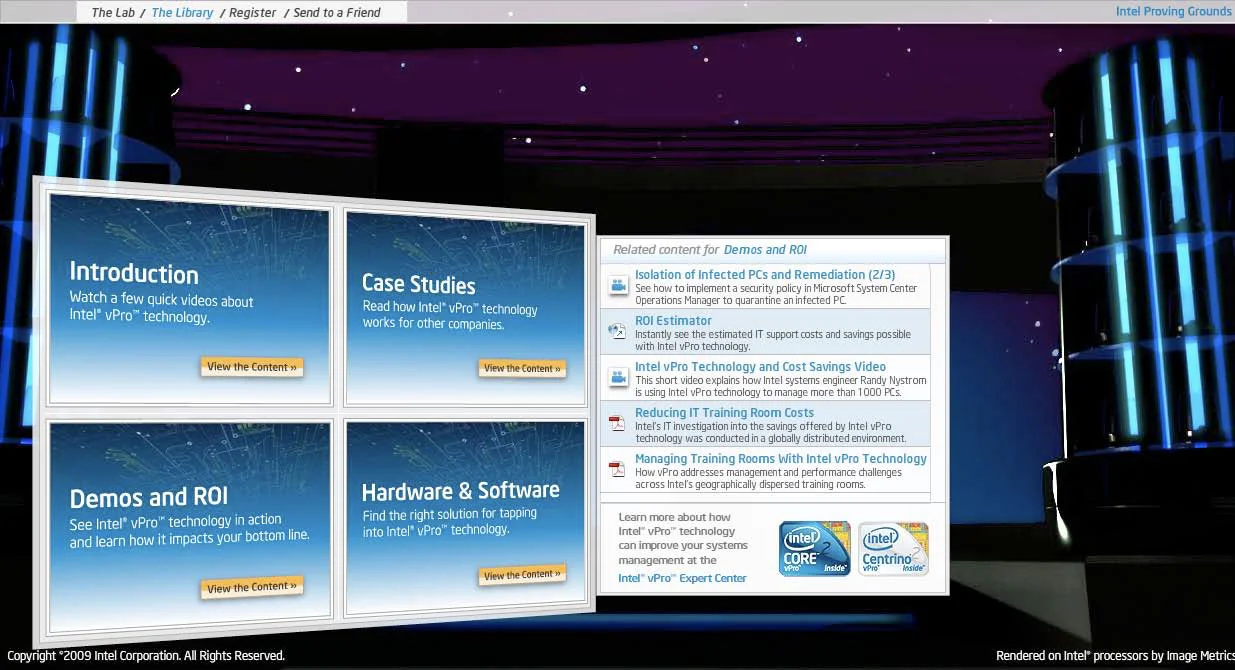Go to The Library tab
This screenshot has width=1235, height=670.
click(182, 12)
